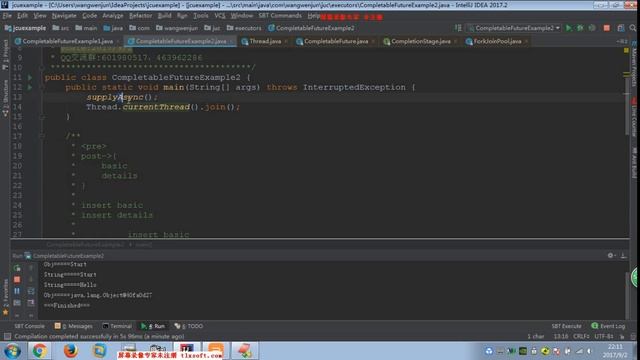The width and height of the screenshot is (640, 360).
Task: Stop the process using the Run panel red square
Action: point(17,280)
